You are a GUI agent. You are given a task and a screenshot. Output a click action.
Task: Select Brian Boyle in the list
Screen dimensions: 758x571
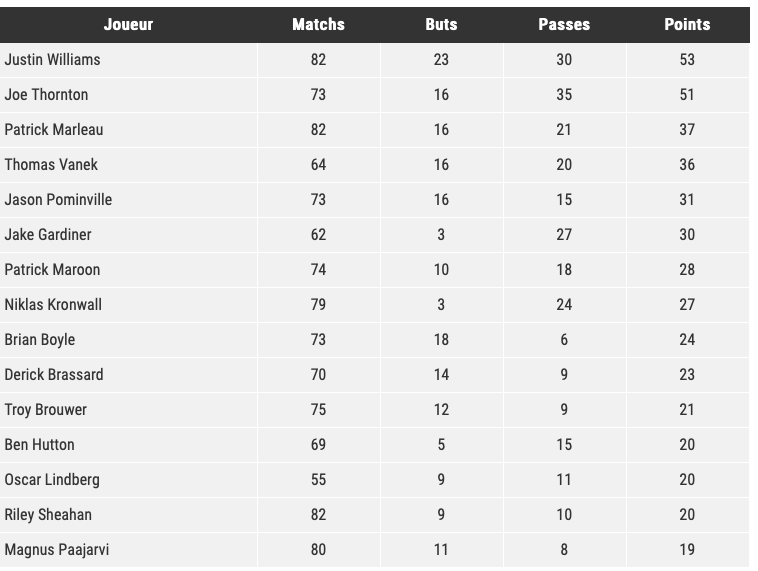point(40,339)
